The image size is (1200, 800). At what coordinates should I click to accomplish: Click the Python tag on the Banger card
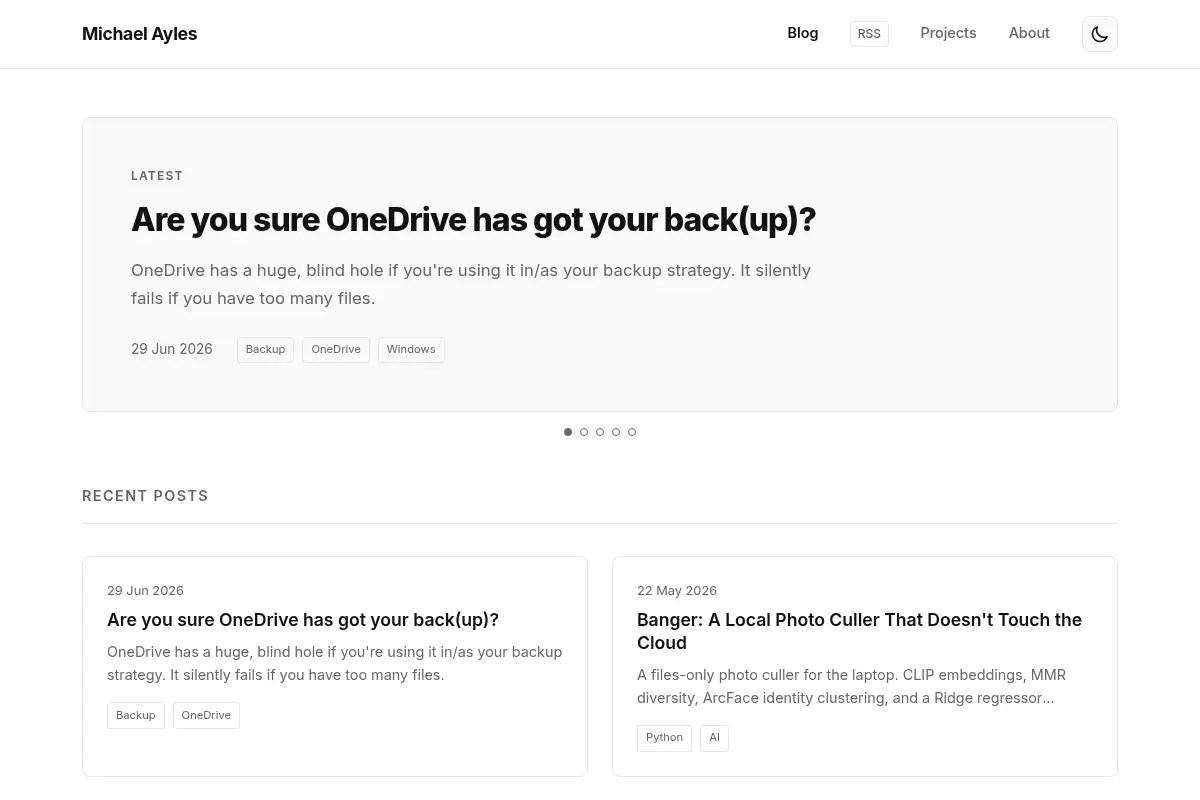click(x=664, y=738)
